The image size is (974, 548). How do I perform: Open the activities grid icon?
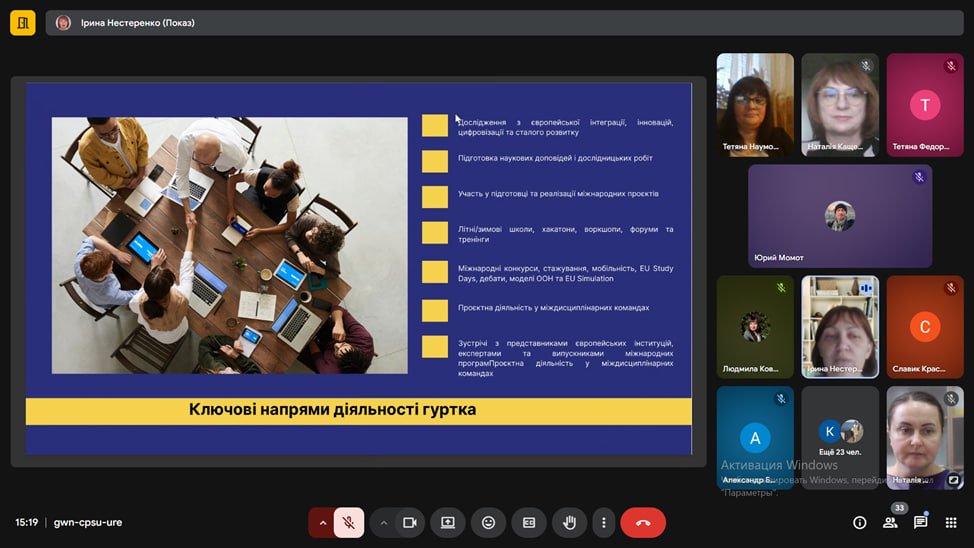pos(951,522)
